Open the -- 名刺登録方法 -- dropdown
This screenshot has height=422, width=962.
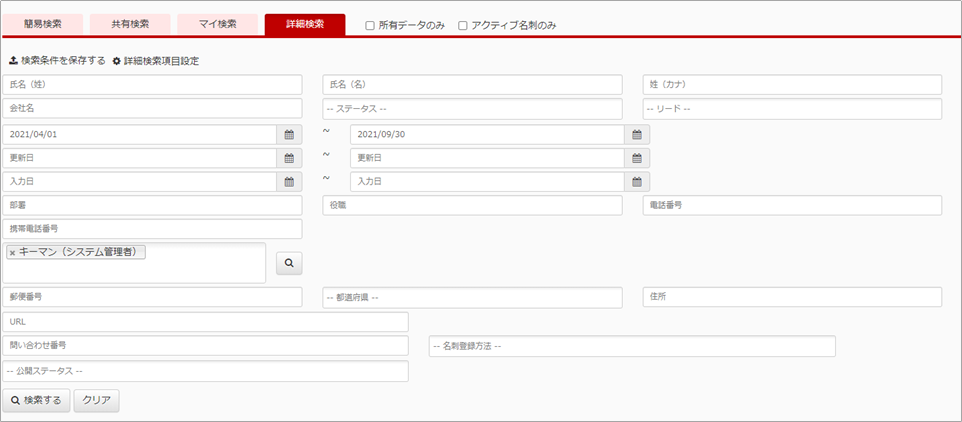click(632, 346)
